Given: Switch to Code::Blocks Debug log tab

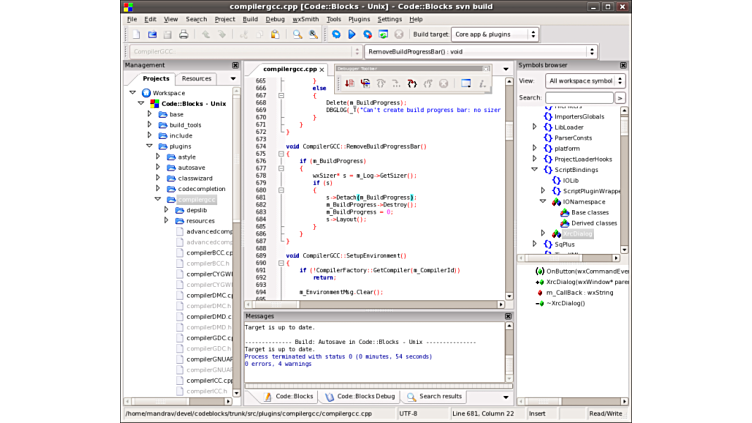Looking at the screenshot, I should [x=360, y=396].
